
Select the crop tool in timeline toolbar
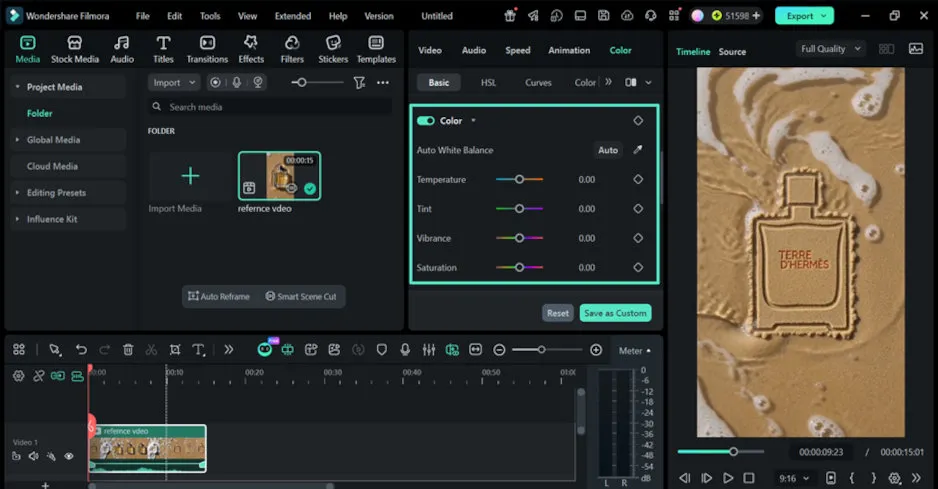coord(175,350)
